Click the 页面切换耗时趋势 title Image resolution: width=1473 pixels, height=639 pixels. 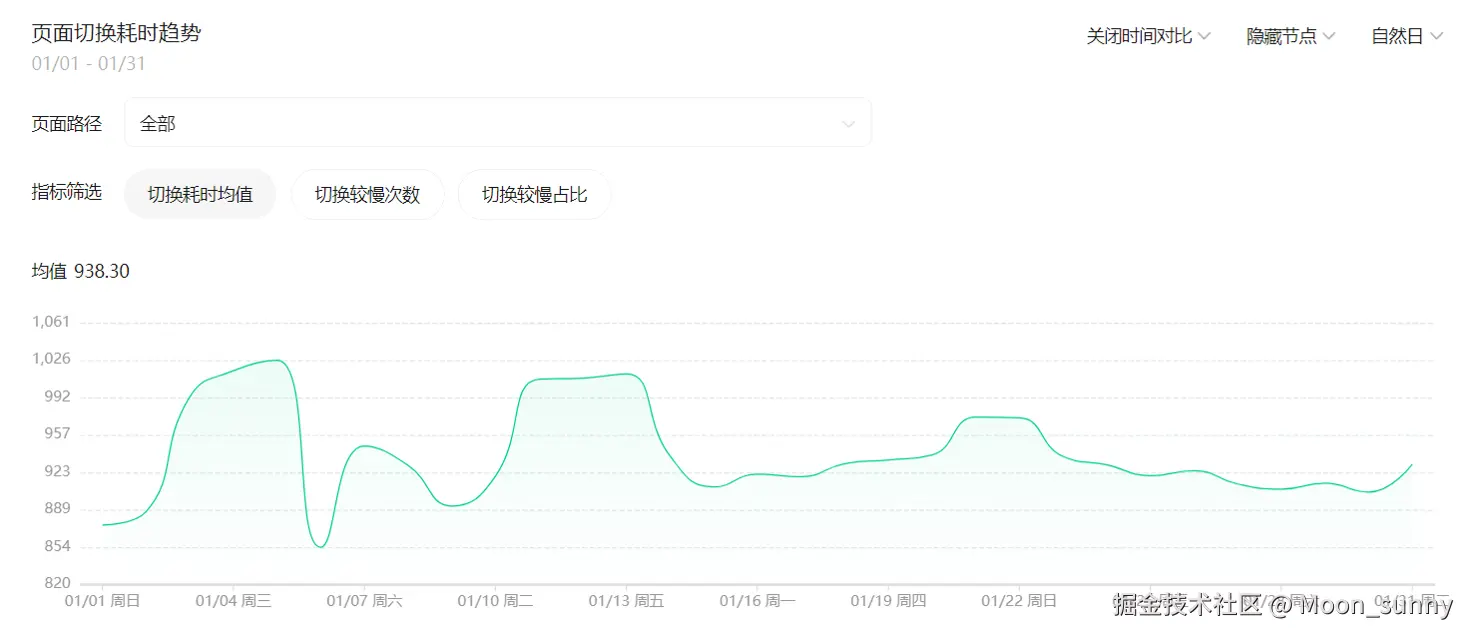coord(116,32)
